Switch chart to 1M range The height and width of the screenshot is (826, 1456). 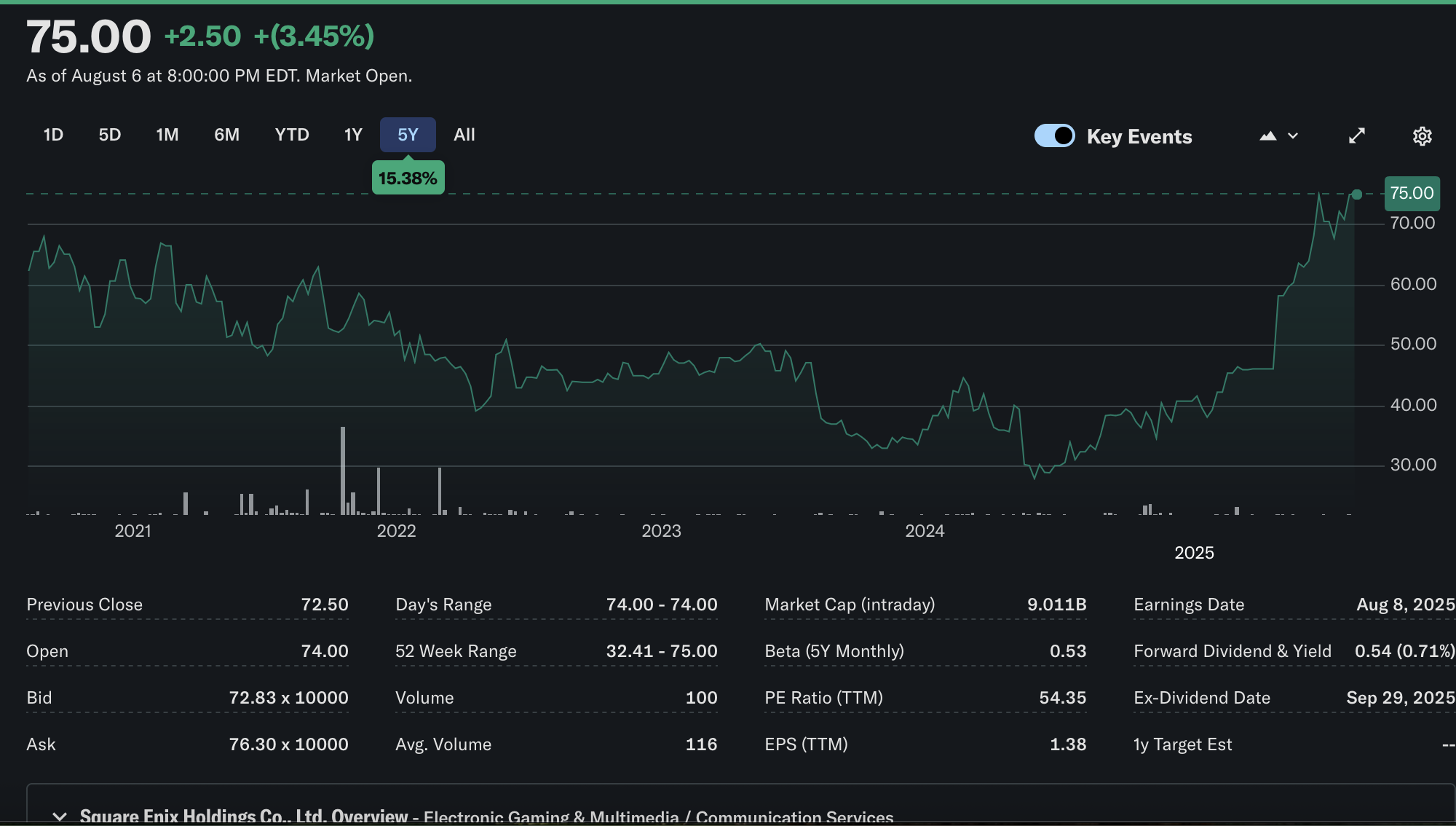click(x=167, y=135)
